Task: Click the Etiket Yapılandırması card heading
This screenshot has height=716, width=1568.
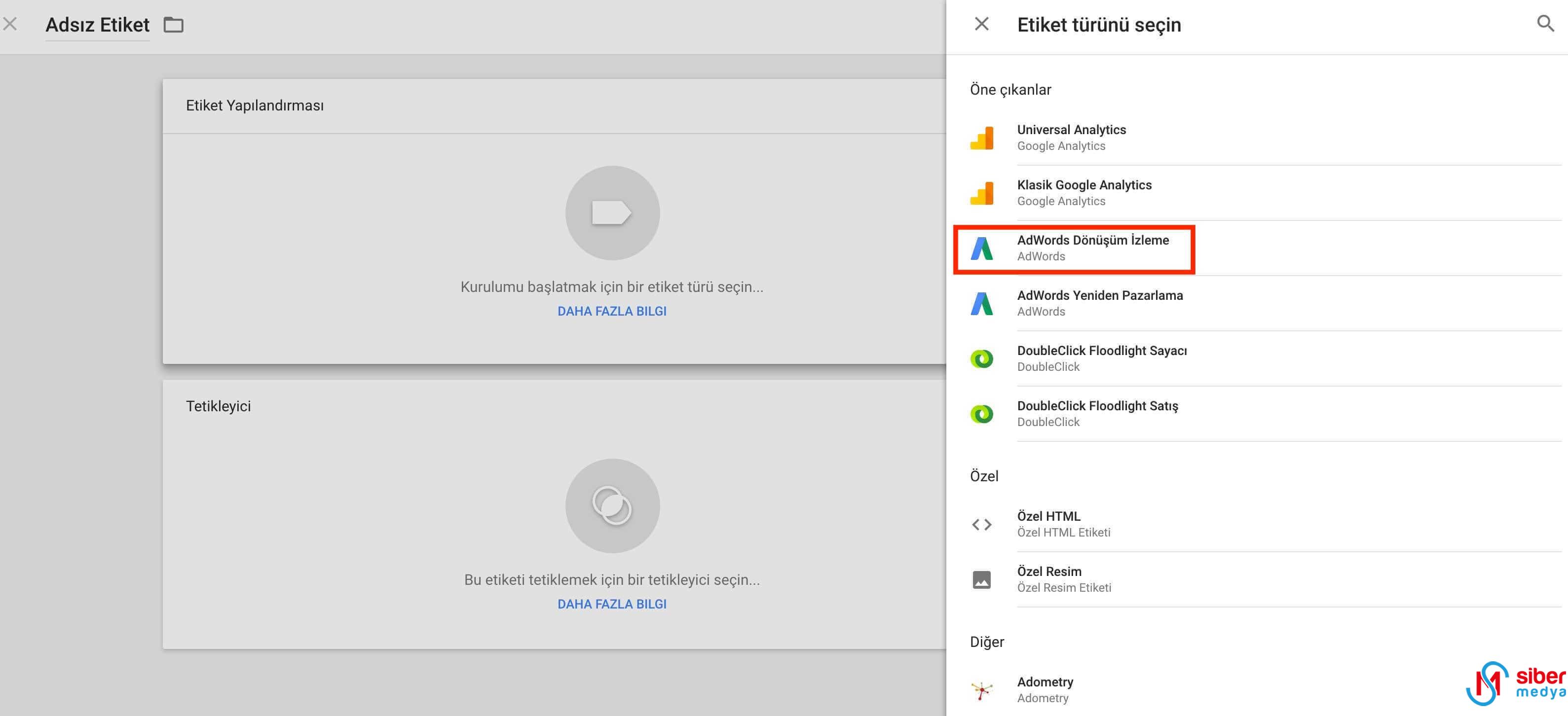Action: pos(255,106)
